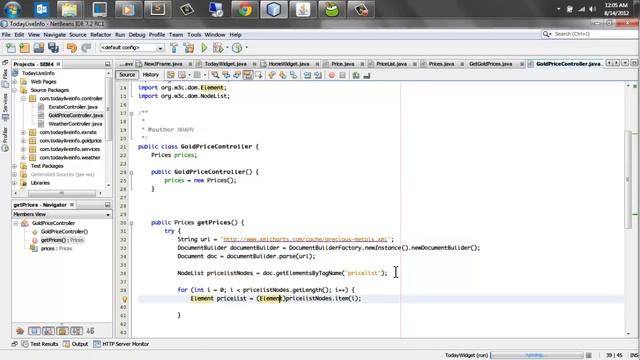Viewport: 640px width, 360px height.
Task: Toggle Show Non-Public Members filter in Navigator
Action: pos(62,331)
